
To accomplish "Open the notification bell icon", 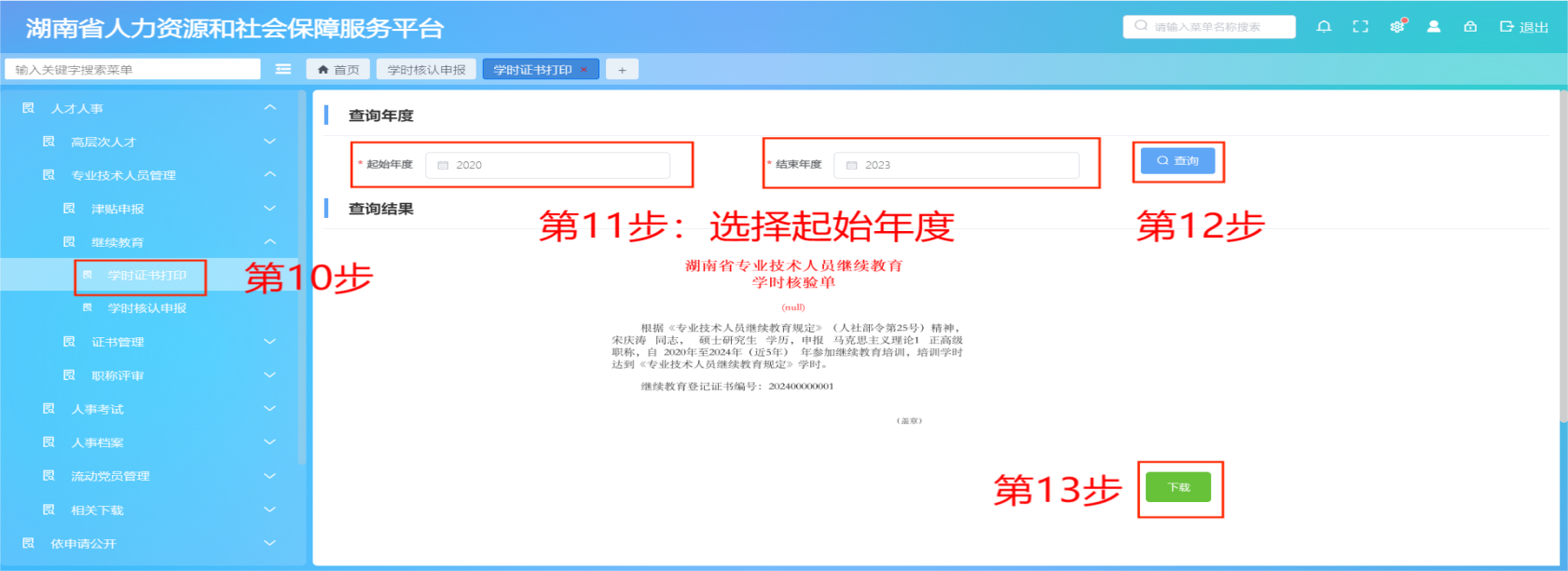I will pyautogui.click(x=1324, y=27).
